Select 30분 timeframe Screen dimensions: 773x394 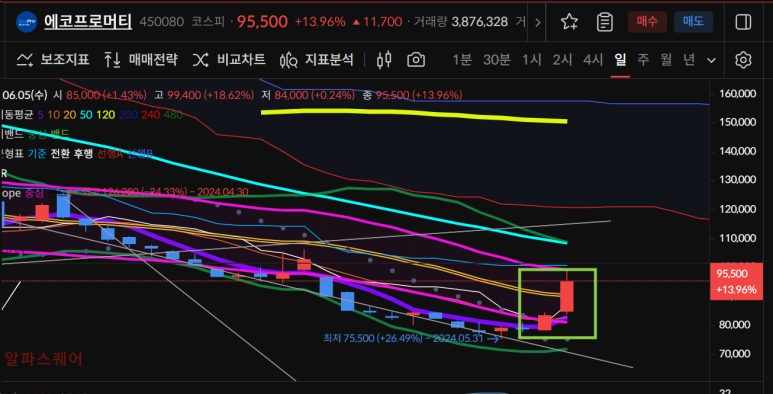(496, 60)
